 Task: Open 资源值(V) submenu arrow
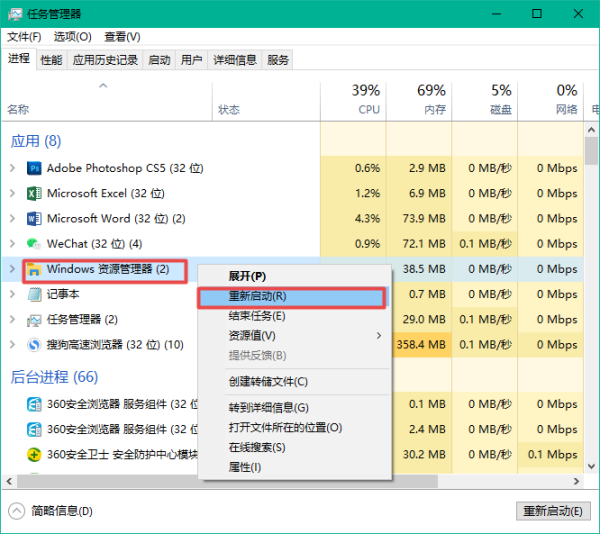click(x=379, y=336)
